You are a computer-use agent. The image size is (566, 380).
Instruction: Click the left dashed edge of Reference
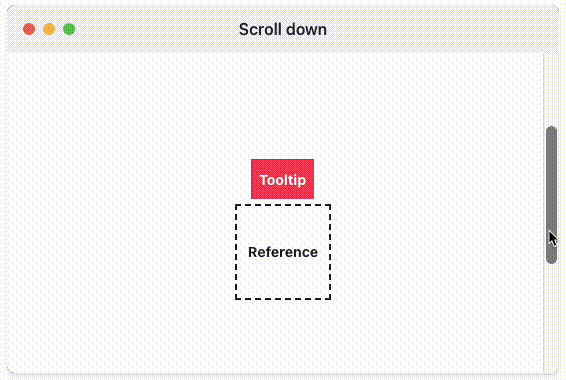(x=236, y=252)
